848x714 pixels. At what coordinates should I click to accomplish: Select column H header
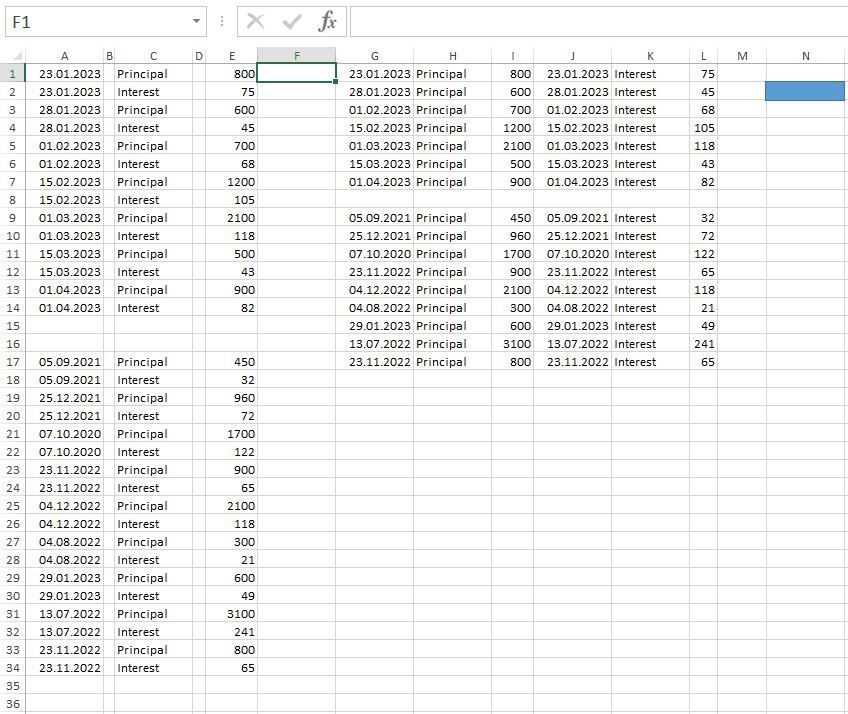[453, 56]
